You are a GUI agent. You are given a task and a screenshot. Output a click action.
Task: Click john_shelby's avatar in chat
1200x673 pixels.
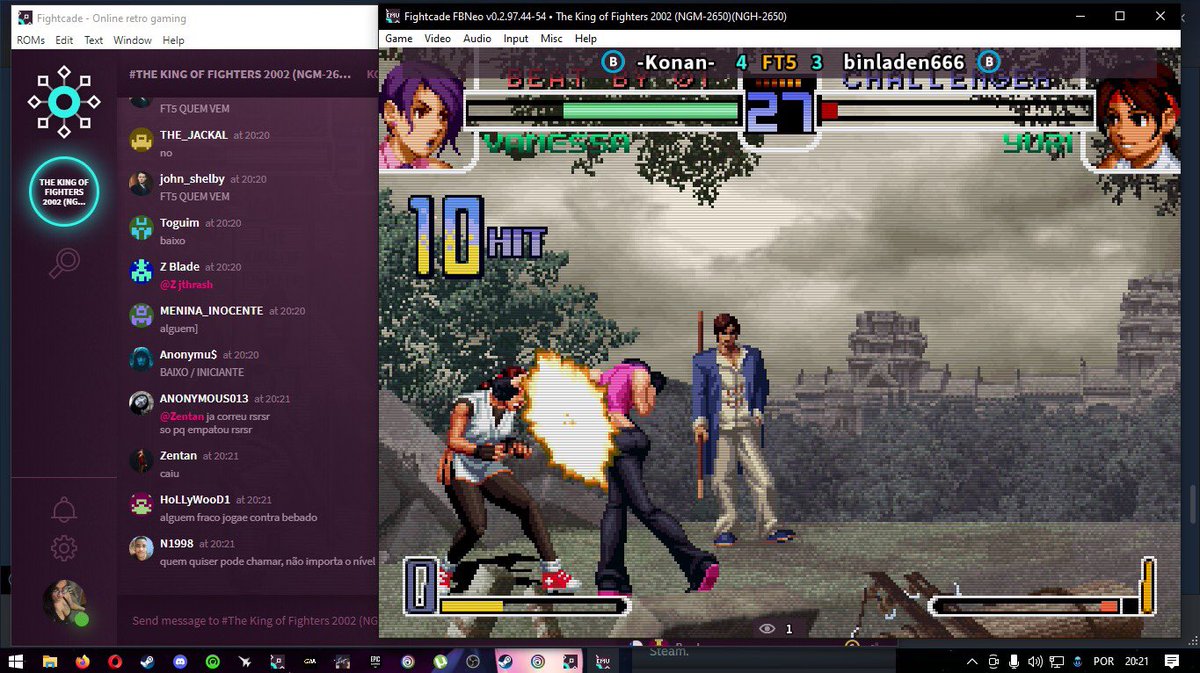pyautogui.click(x=141, y=184)
